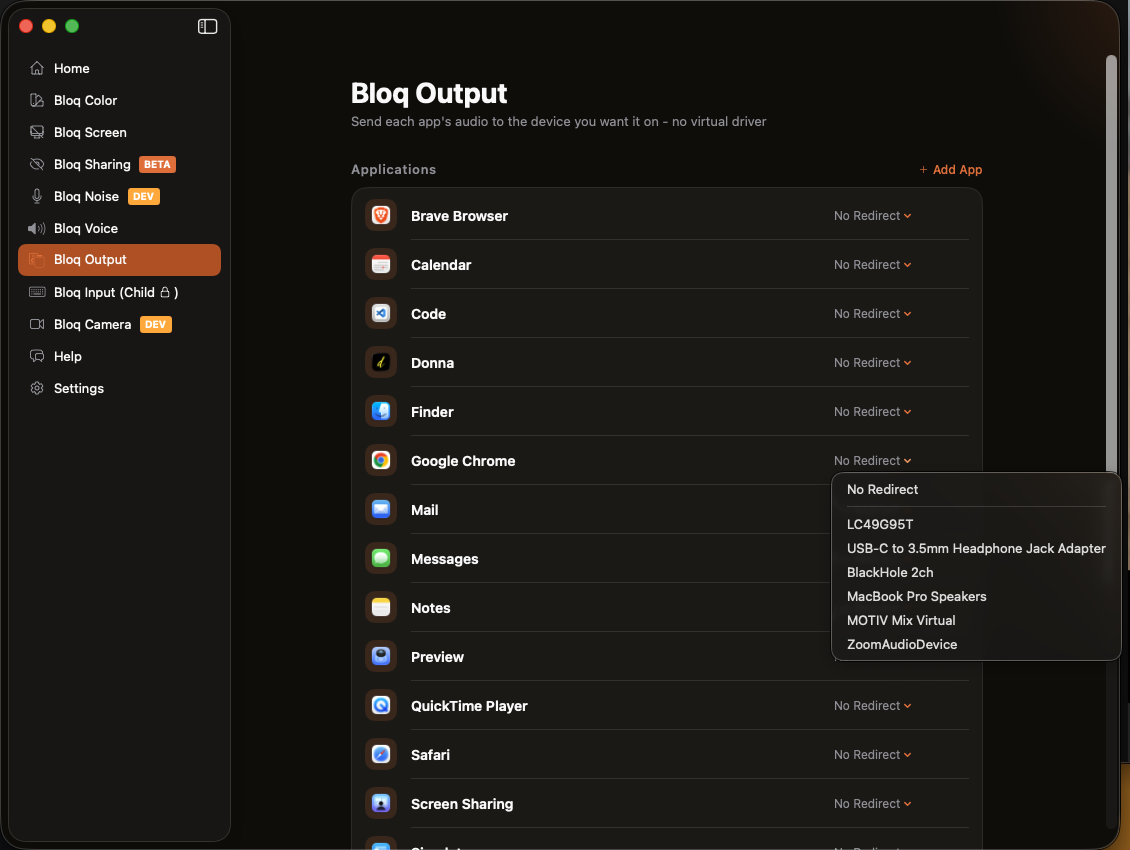
Task: Select the Bloq Output sidebar item
Action: click(x=120, y=260)
